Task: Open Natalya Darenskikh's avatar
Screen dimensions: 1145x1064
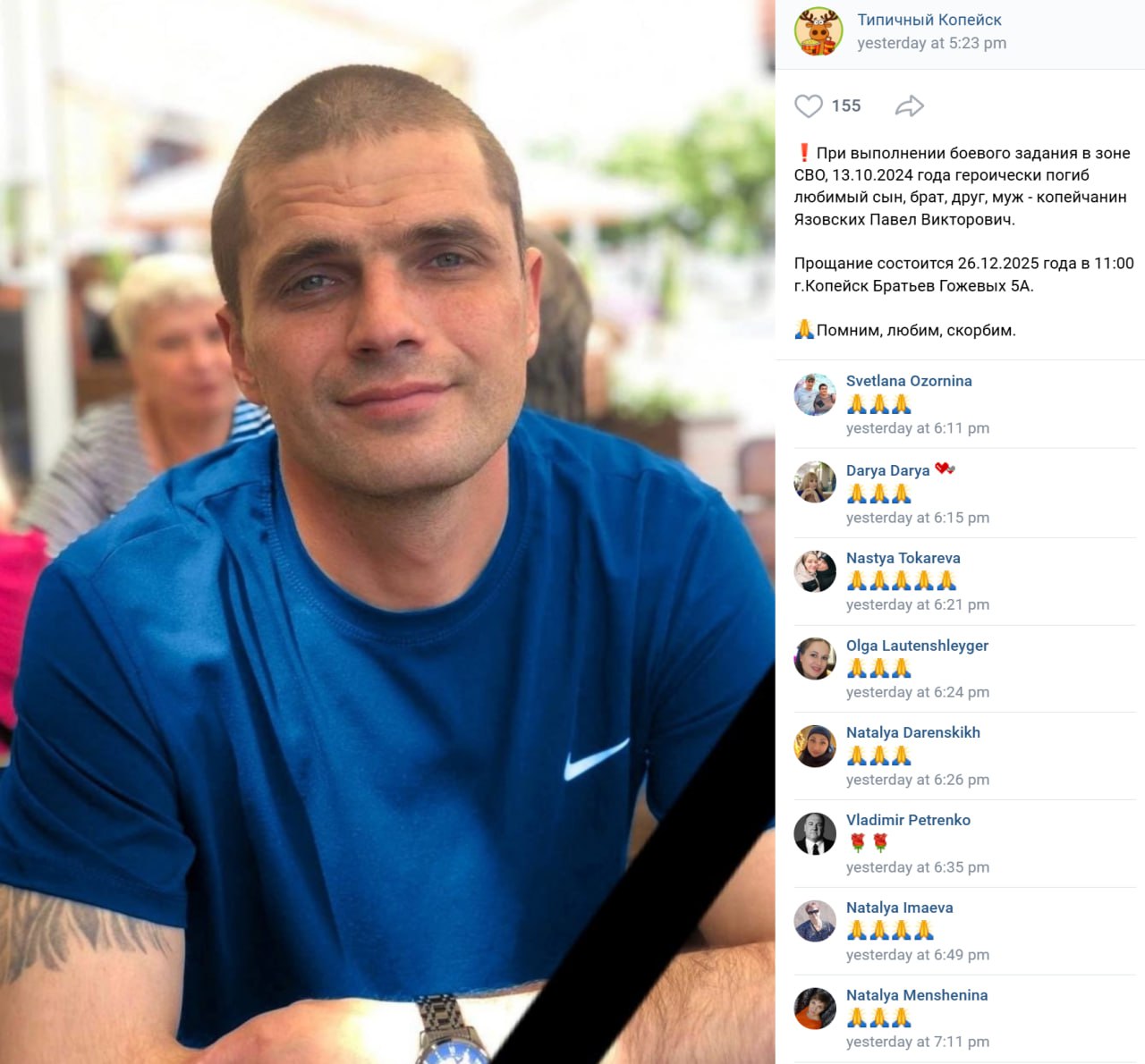Action: [815, 746]
